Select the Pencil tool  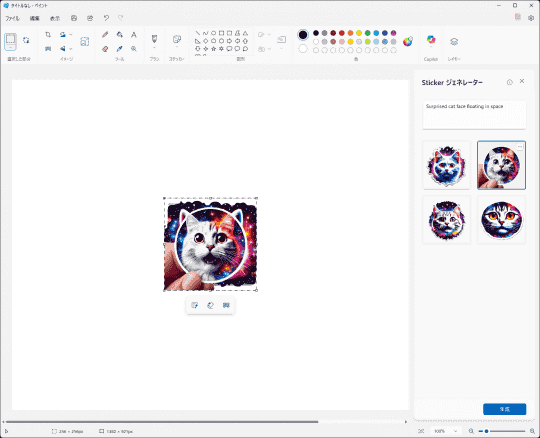[105, 34]
